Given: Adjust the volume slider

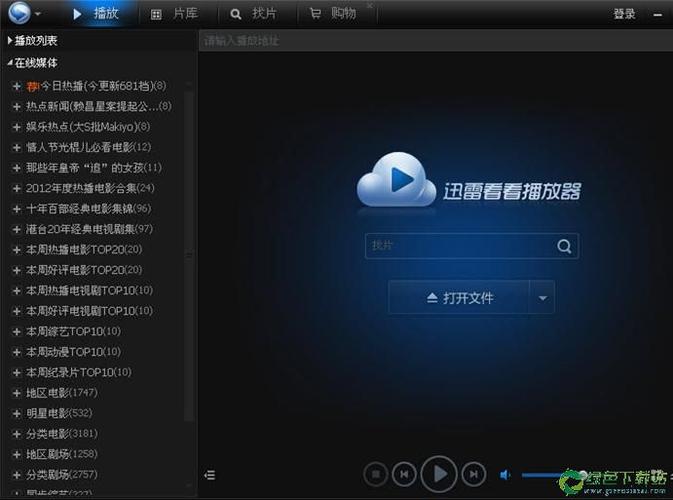Looking at the screenshot, I should [x=554, y=475].
